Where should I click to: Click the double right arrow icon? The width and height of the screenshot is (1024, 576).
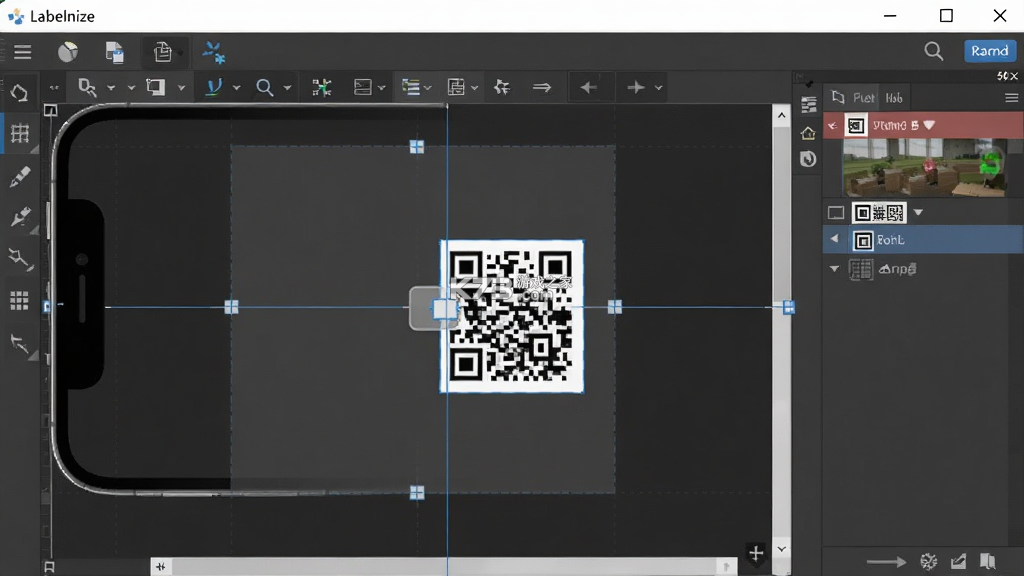(542, 87)
